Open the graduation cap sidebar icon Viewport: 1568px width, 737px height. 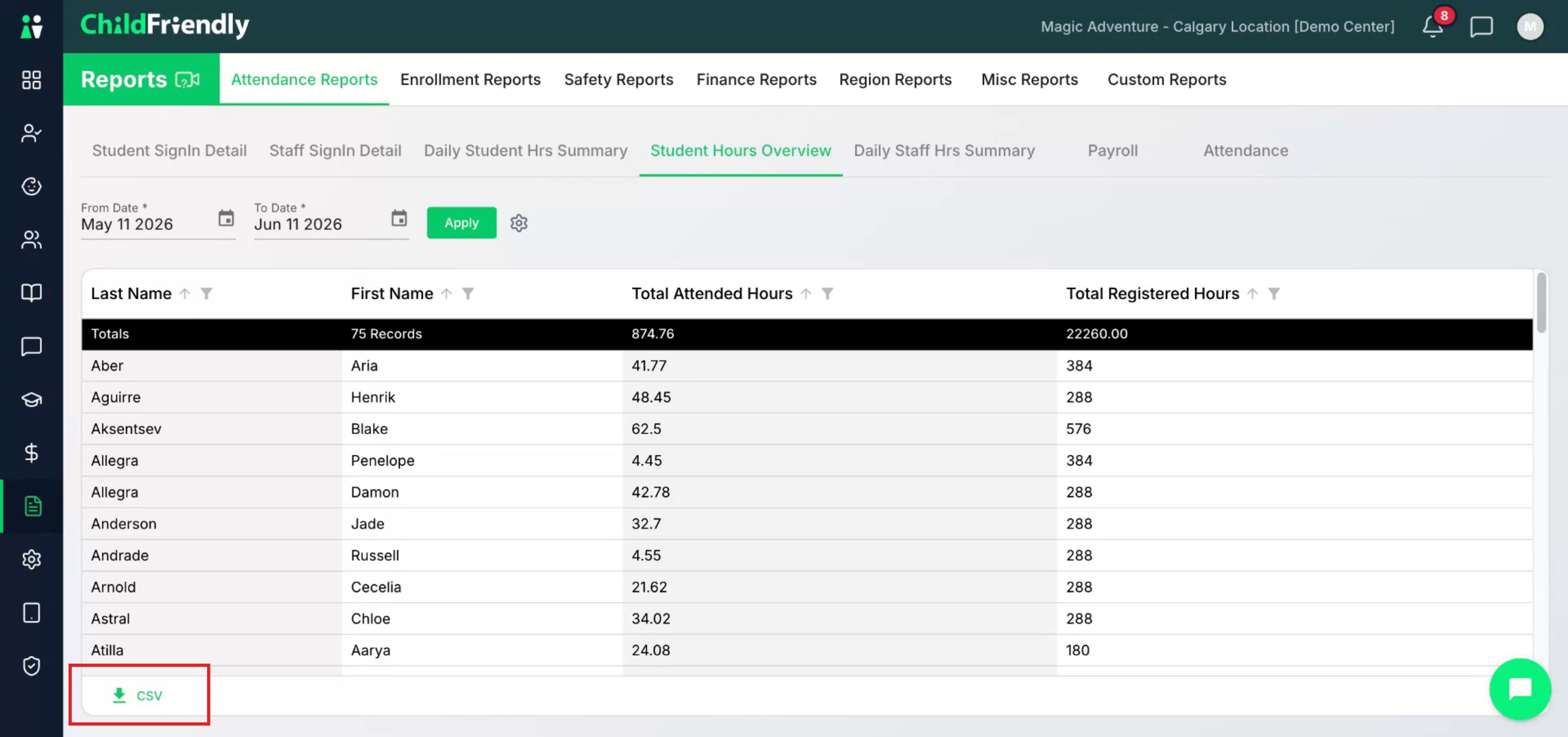point(32,399)
